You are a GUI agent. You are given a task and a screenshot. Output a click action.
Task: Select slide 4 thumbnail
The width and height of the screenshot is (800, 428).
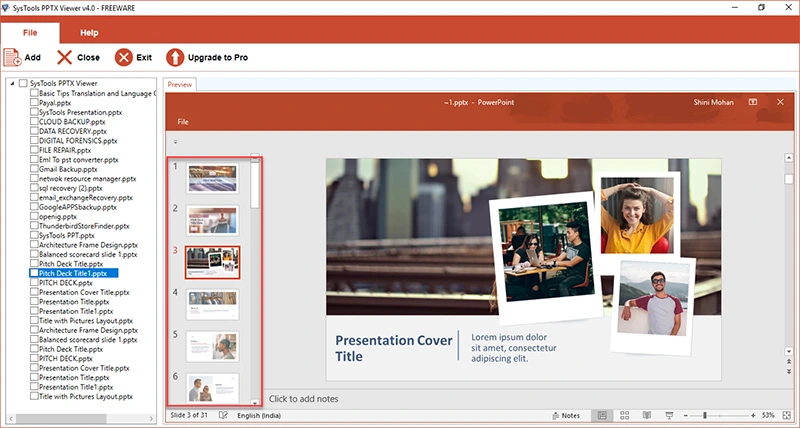(x=212, y=305)
